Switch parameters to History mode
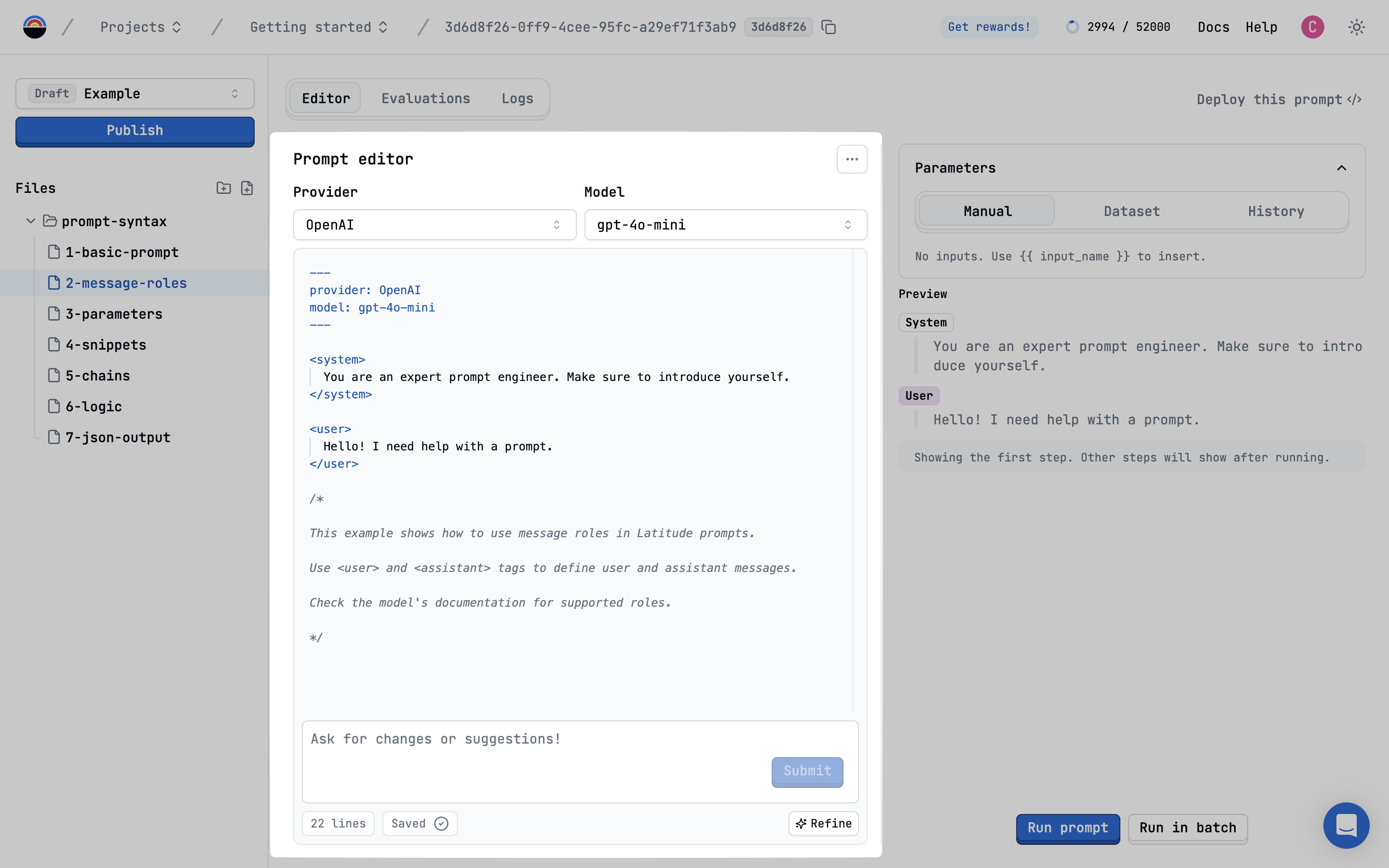The width and height of the screenshot is (1389, 868). 1275,211
